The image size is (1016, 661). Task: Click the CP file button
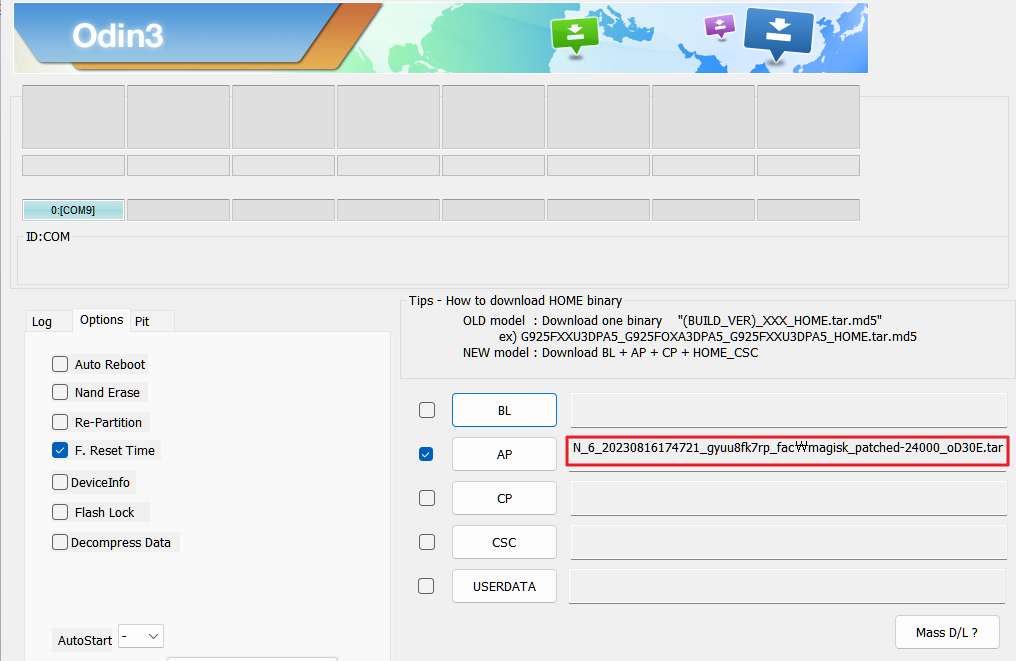click(x=504, y=498)
